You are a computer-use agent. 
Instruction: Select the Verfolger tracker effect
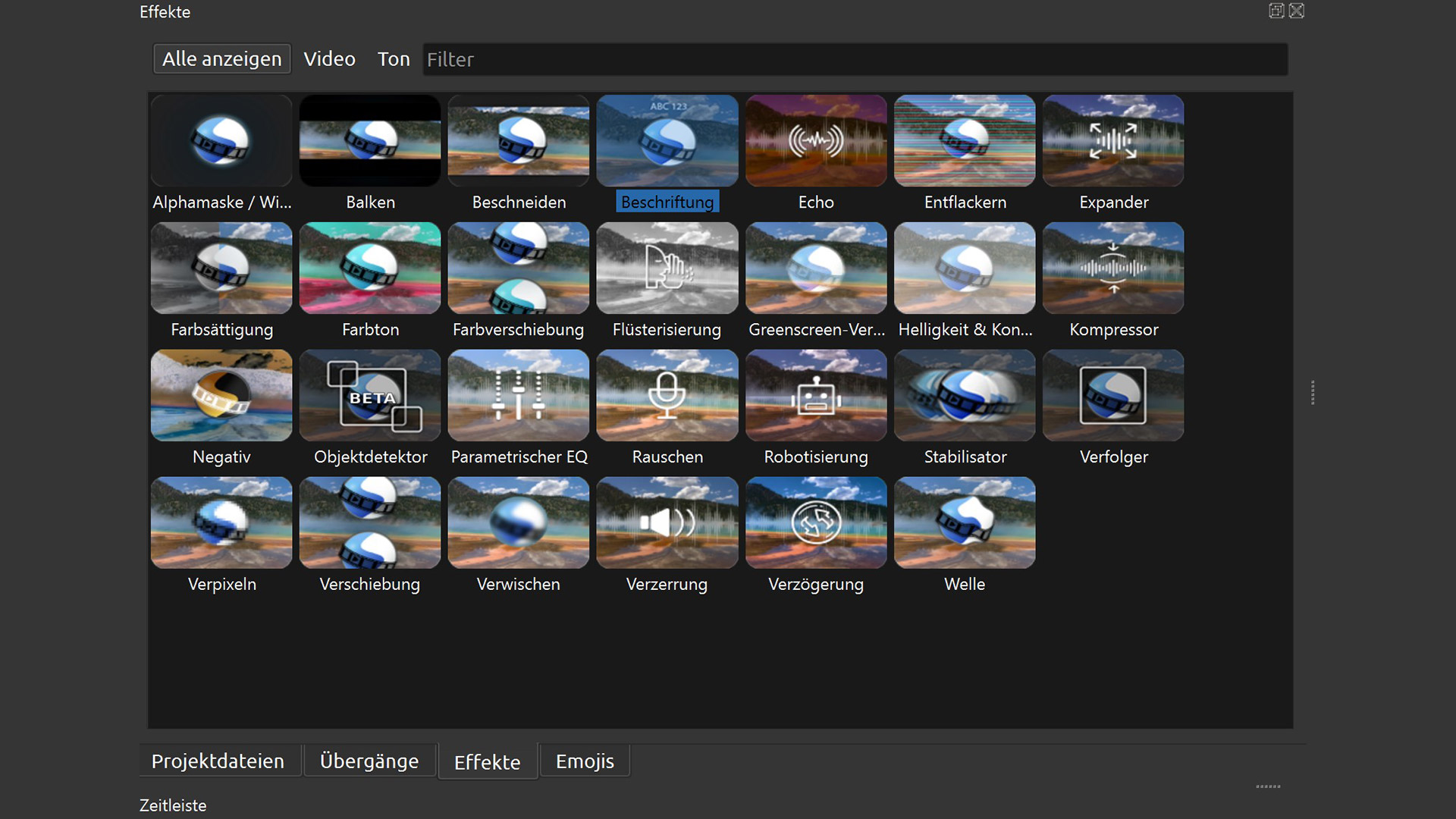[1112, 396]
